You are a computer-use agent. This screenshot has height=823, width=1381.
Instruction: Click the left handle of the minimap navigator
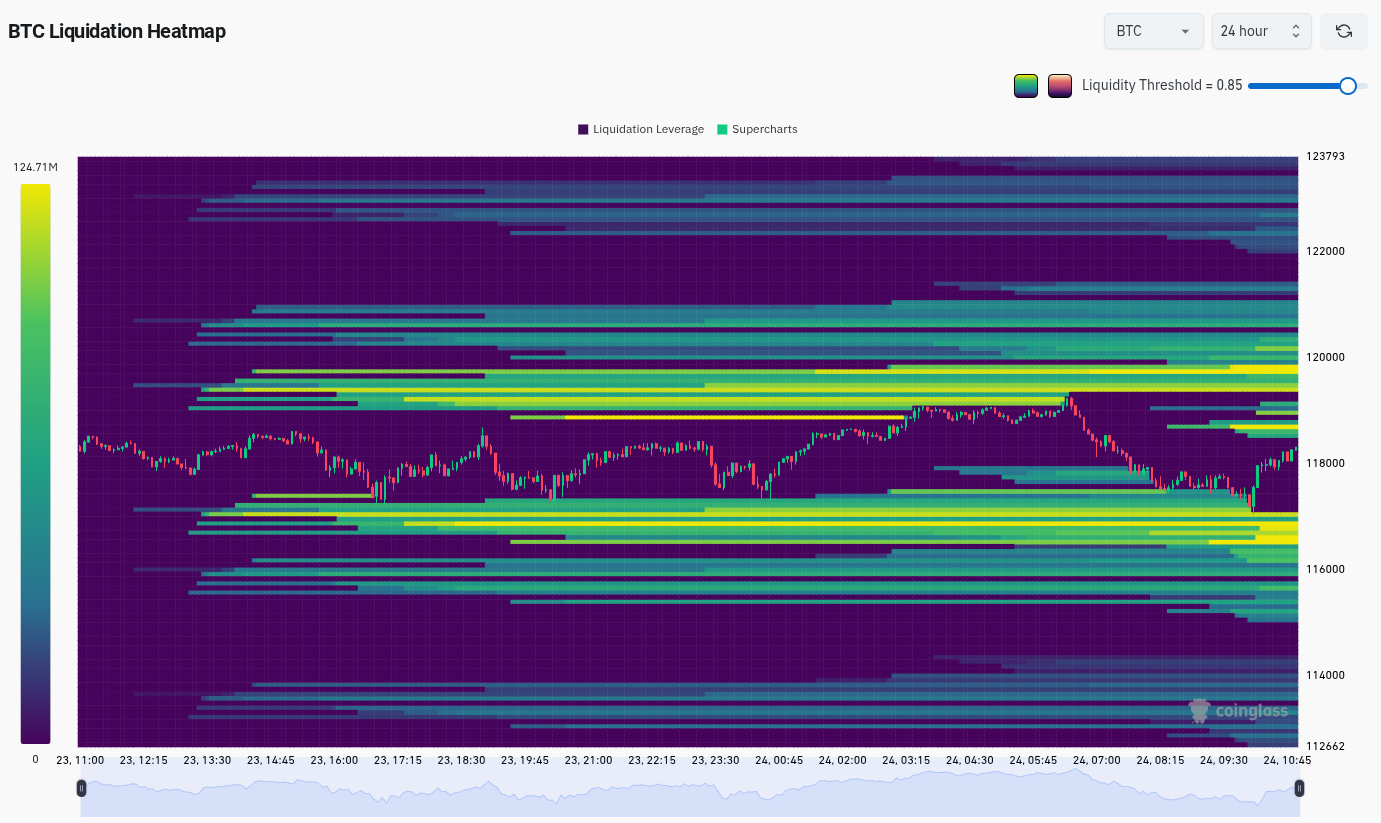pyautogui.click(x=81, y=788)
